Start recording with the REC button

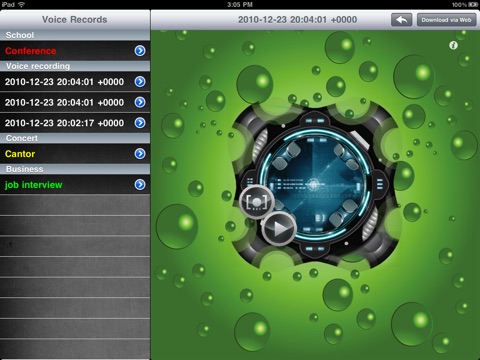point(257,202)
